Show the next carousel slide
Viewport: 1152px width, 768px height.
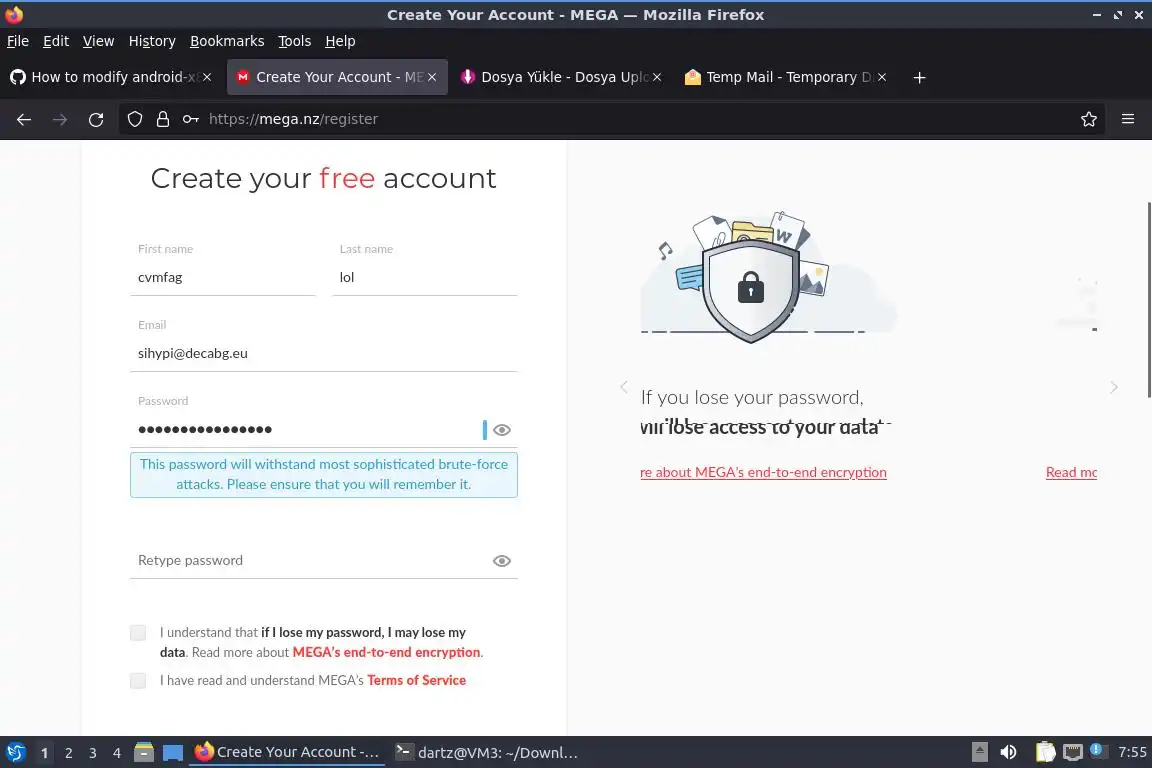(1114, 387)
